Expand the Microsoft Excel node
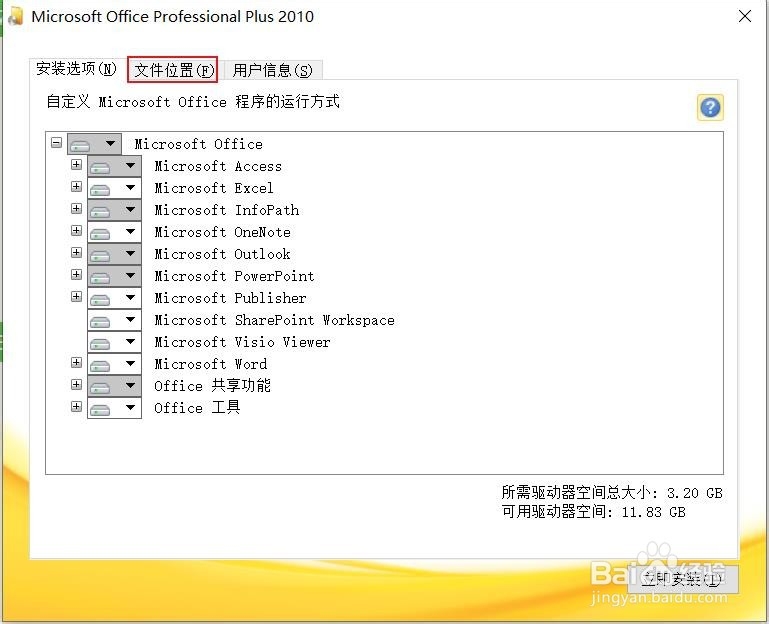 [x=76, y=186]
